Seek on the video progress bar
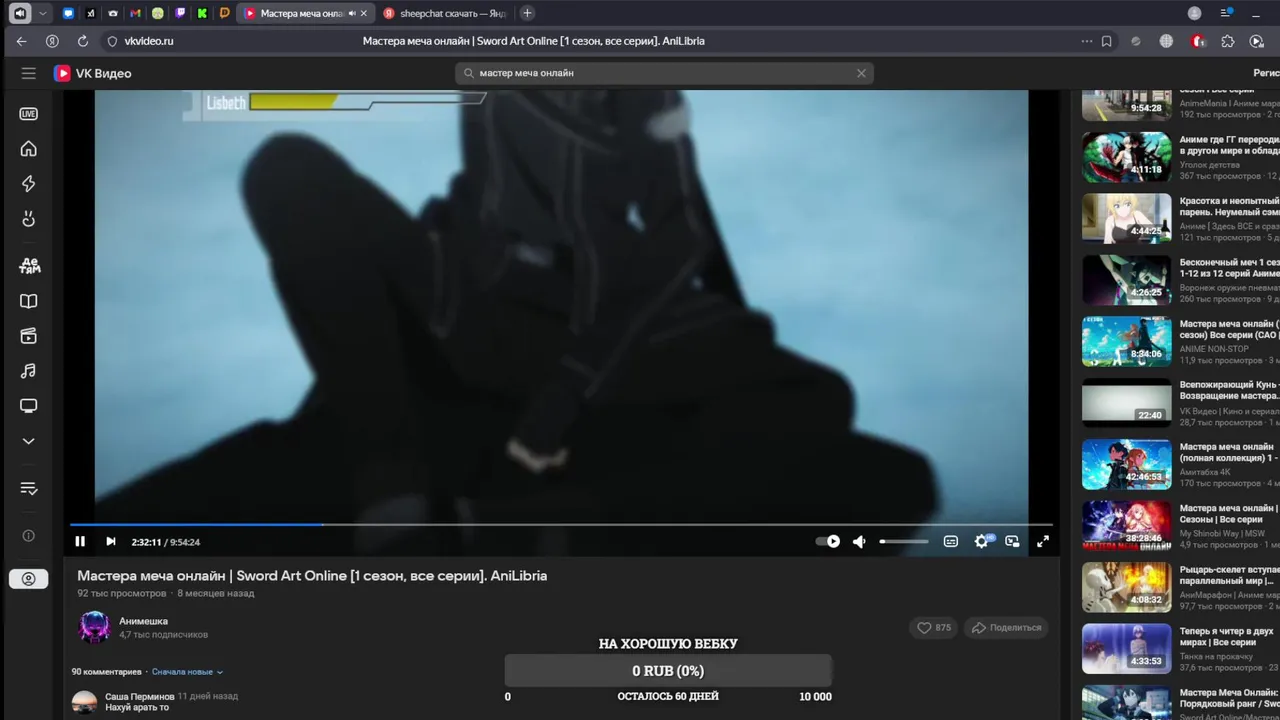The image size is (1280, 720). pyautogui.click(x=561, y=524)
